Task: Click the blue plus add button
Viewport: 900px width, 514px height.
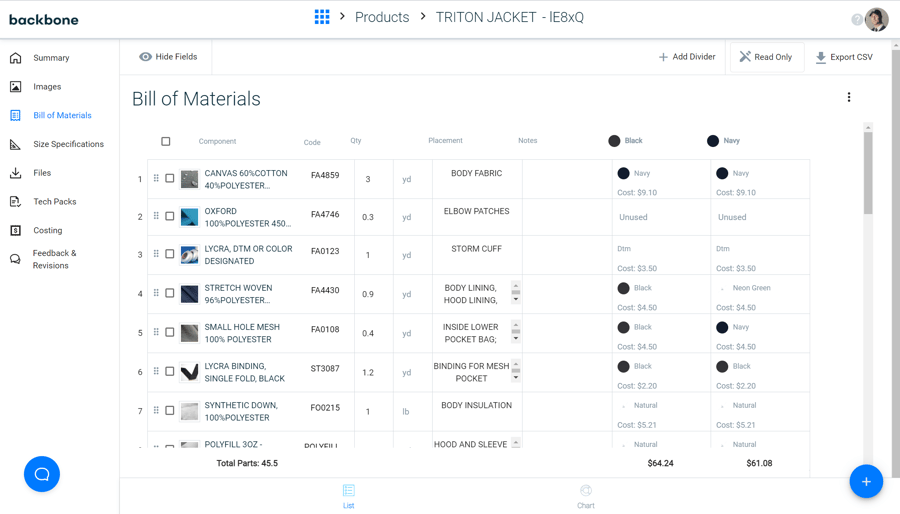Action: 866,481
